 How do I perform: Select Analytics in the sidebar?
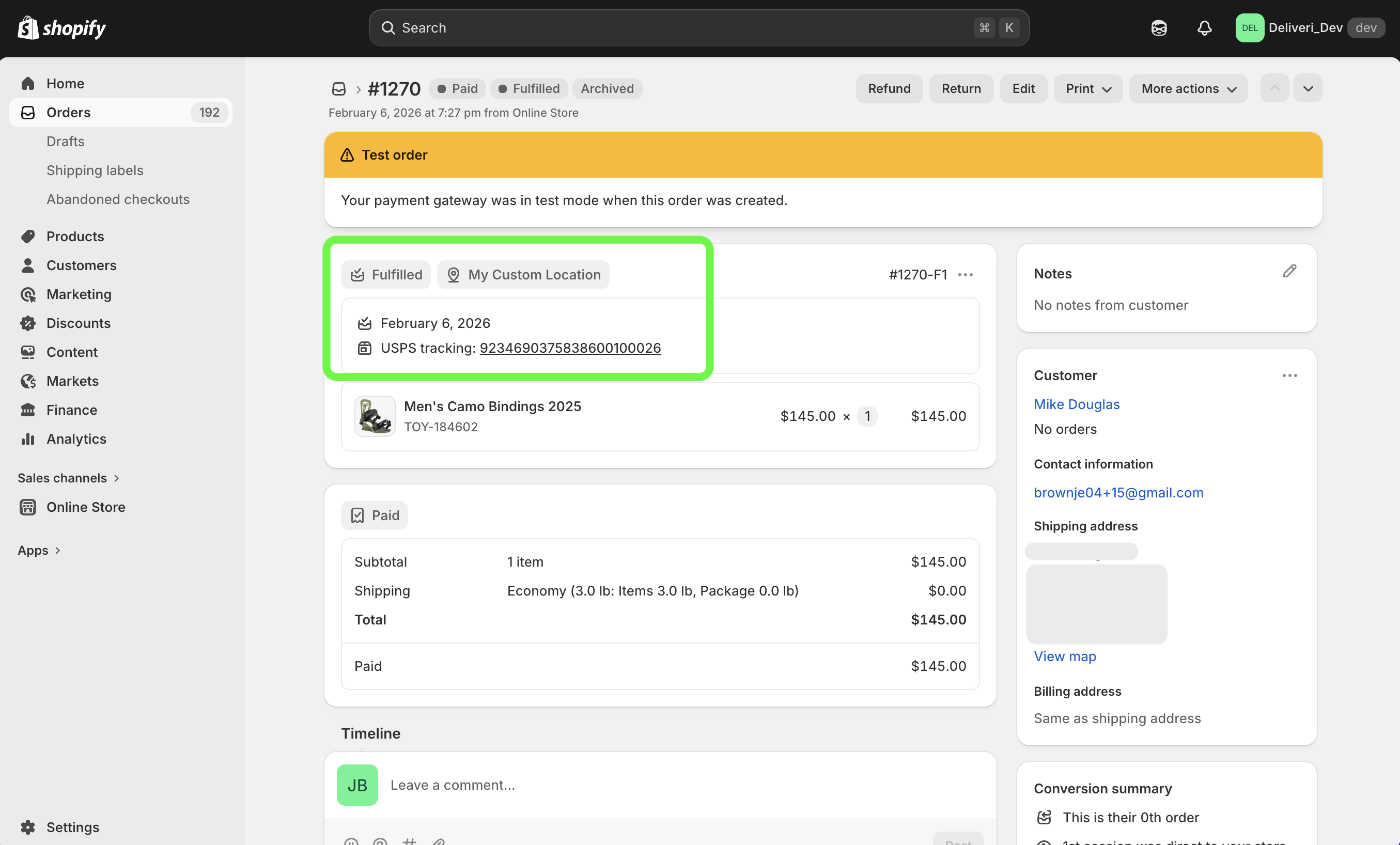tap(76, 439)
